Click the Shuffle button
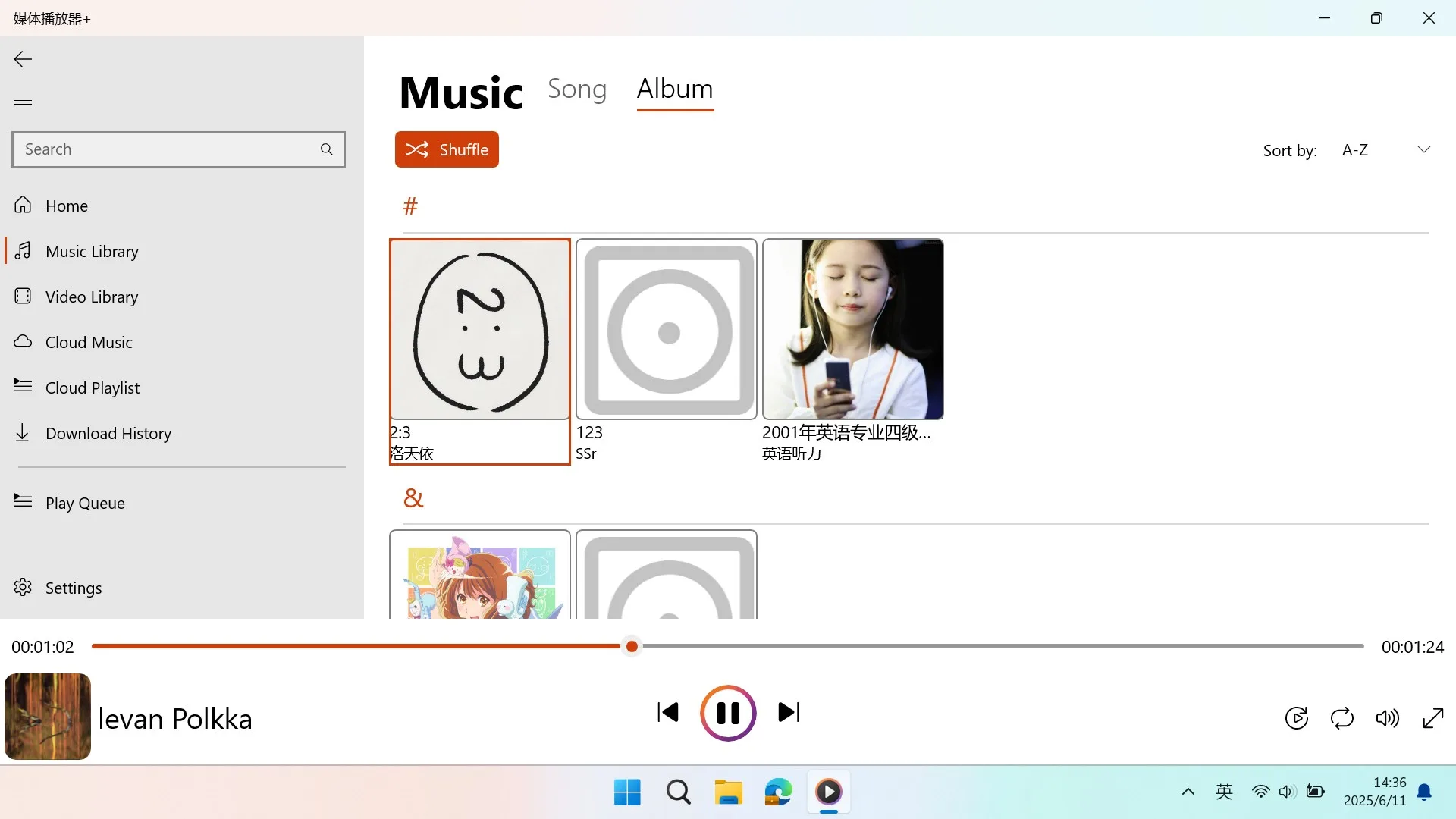 coord(447,149)
